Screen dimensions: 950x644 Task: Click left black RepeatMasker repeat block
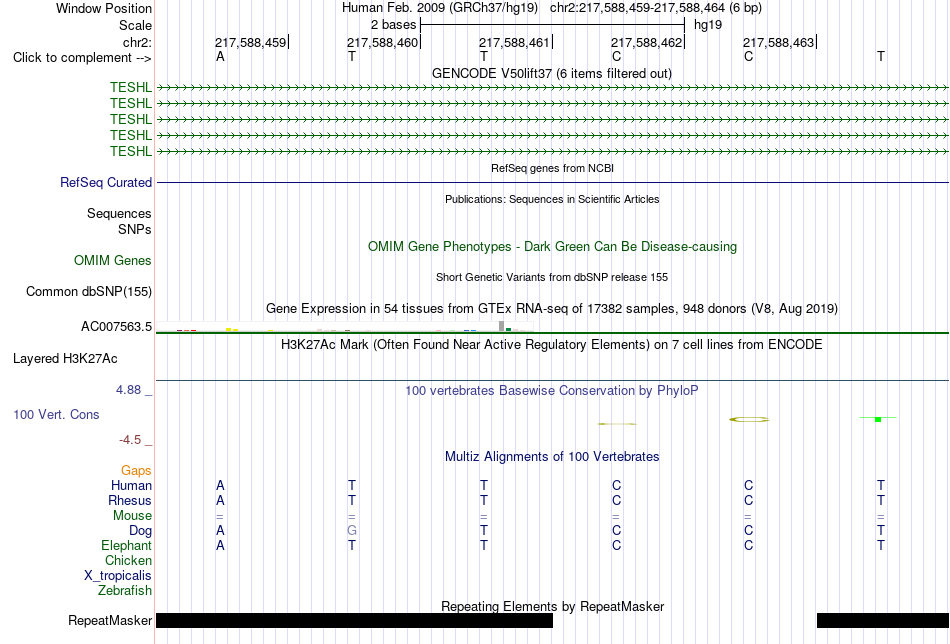tap(354, 620)
